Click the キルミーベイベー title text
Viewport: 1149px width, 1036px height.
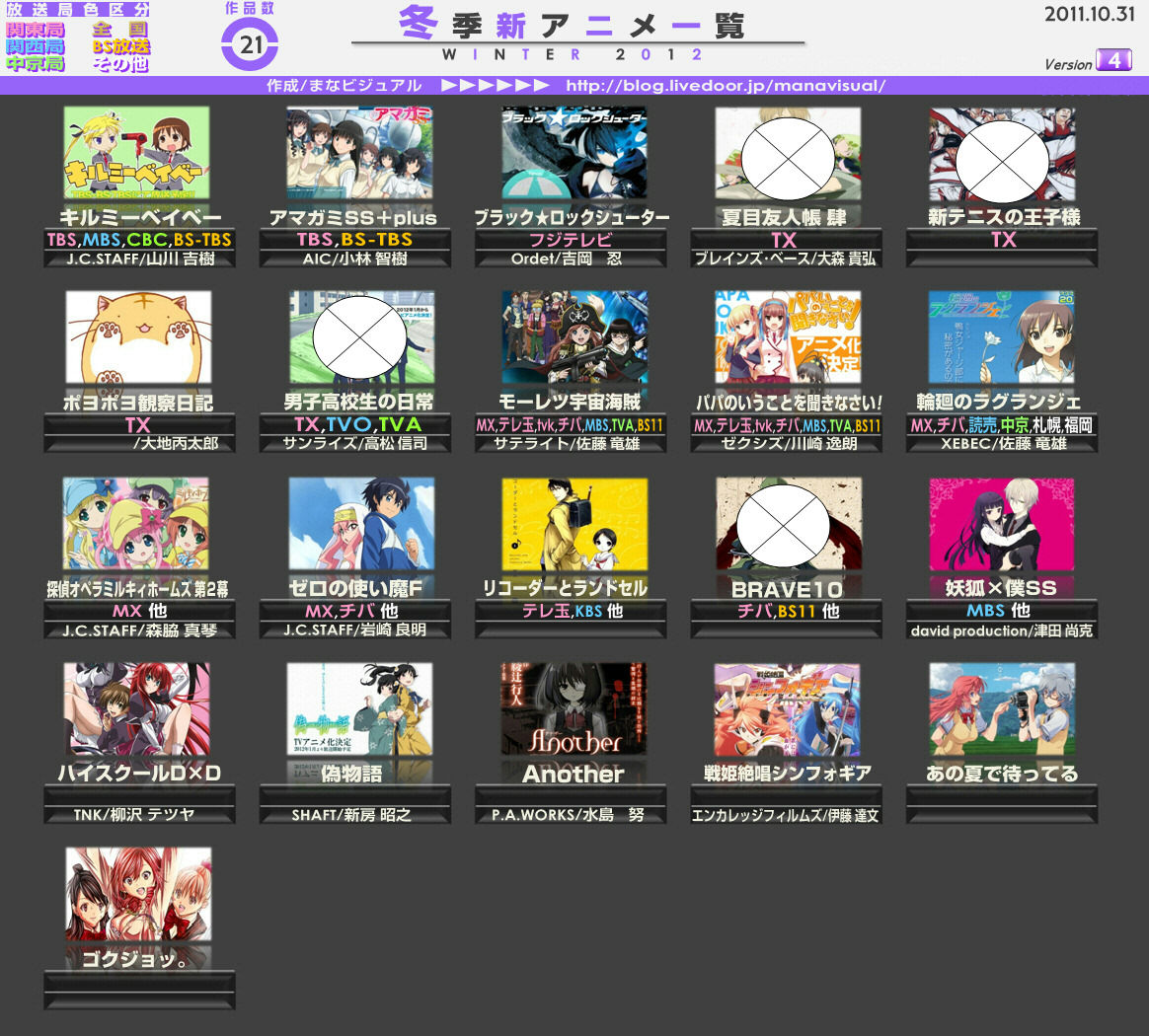[x=140, y=218]
